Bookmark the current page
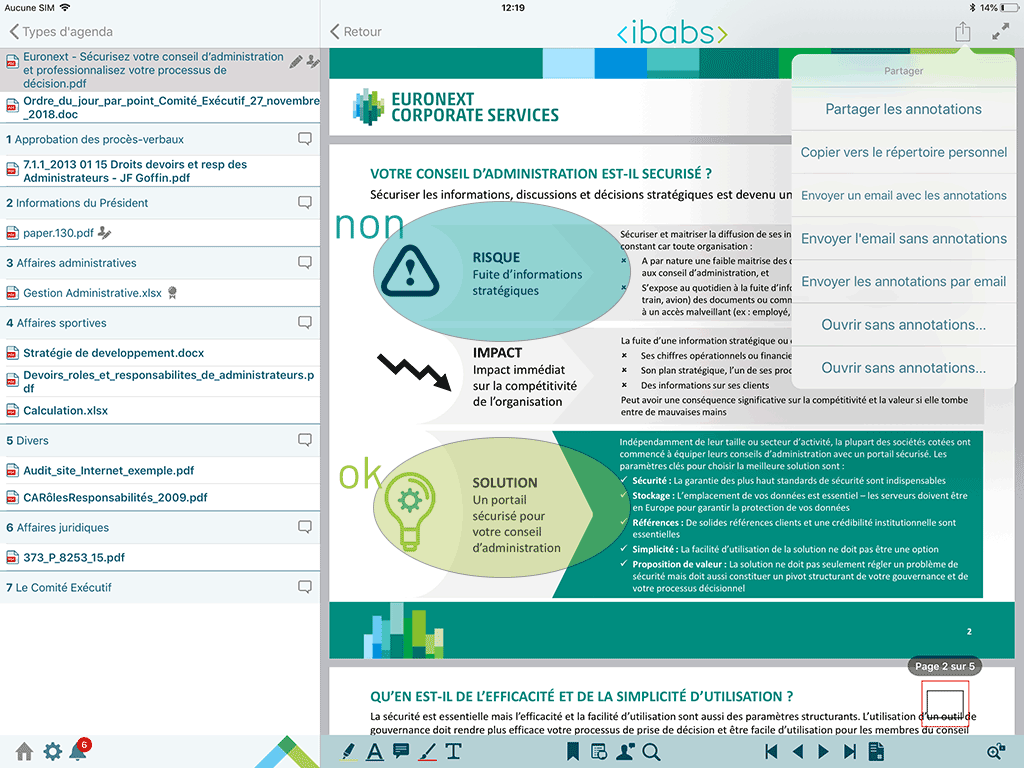The width and height of the screenshot is (1024, 768). 573,752
